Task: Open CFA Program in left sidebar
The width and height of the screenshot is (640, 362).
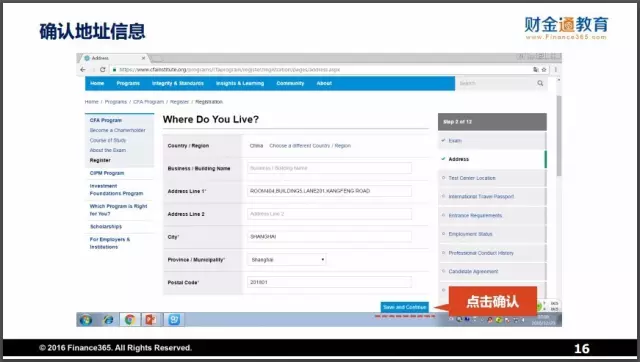Action: click(106, 120)
